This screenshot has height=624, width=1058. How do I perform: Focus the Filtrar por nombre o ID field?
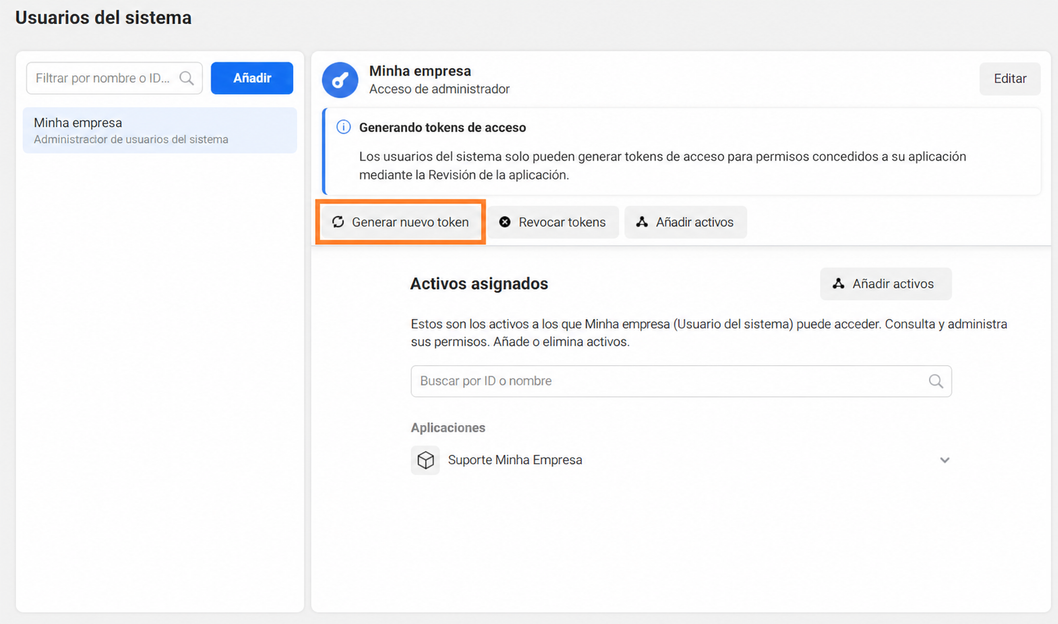tap(114, 78)
